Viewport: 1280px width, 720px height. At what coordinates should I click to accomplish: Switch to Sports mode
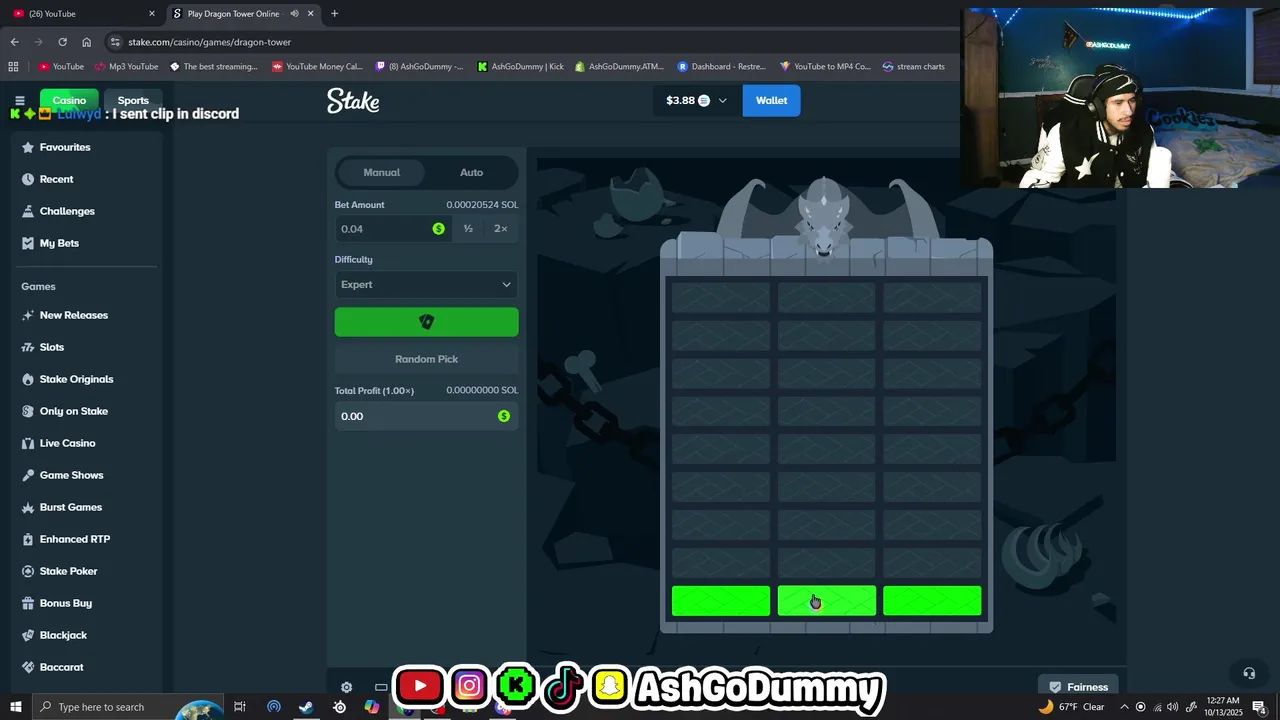click(133, 100)
